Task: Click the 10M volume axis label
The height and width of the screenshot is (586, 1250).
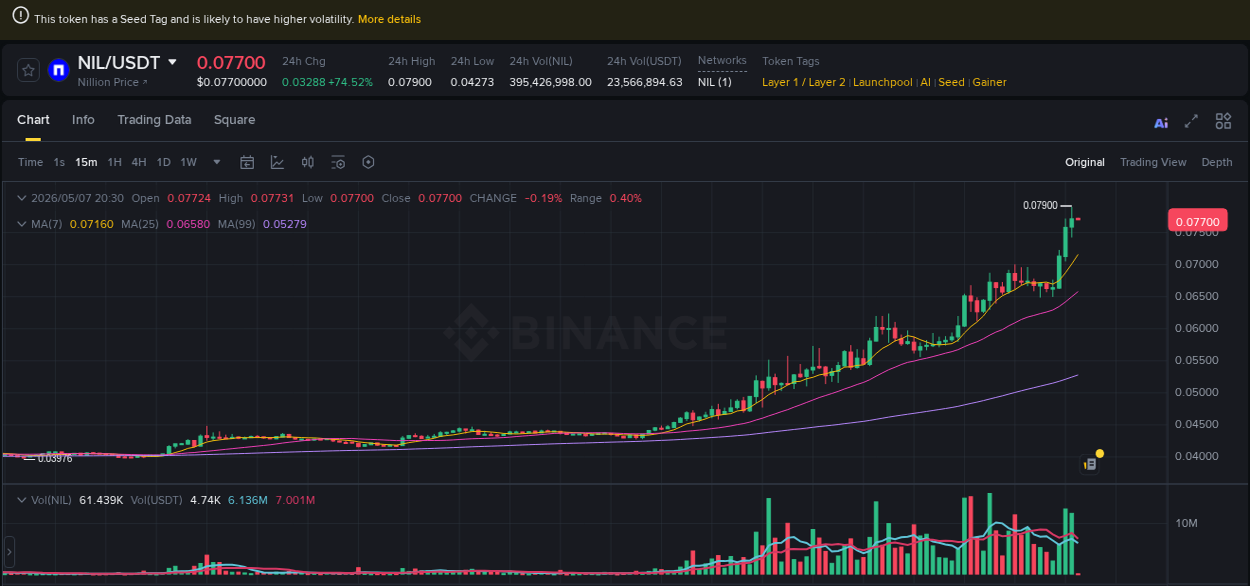Action: tap(1187, 523)
